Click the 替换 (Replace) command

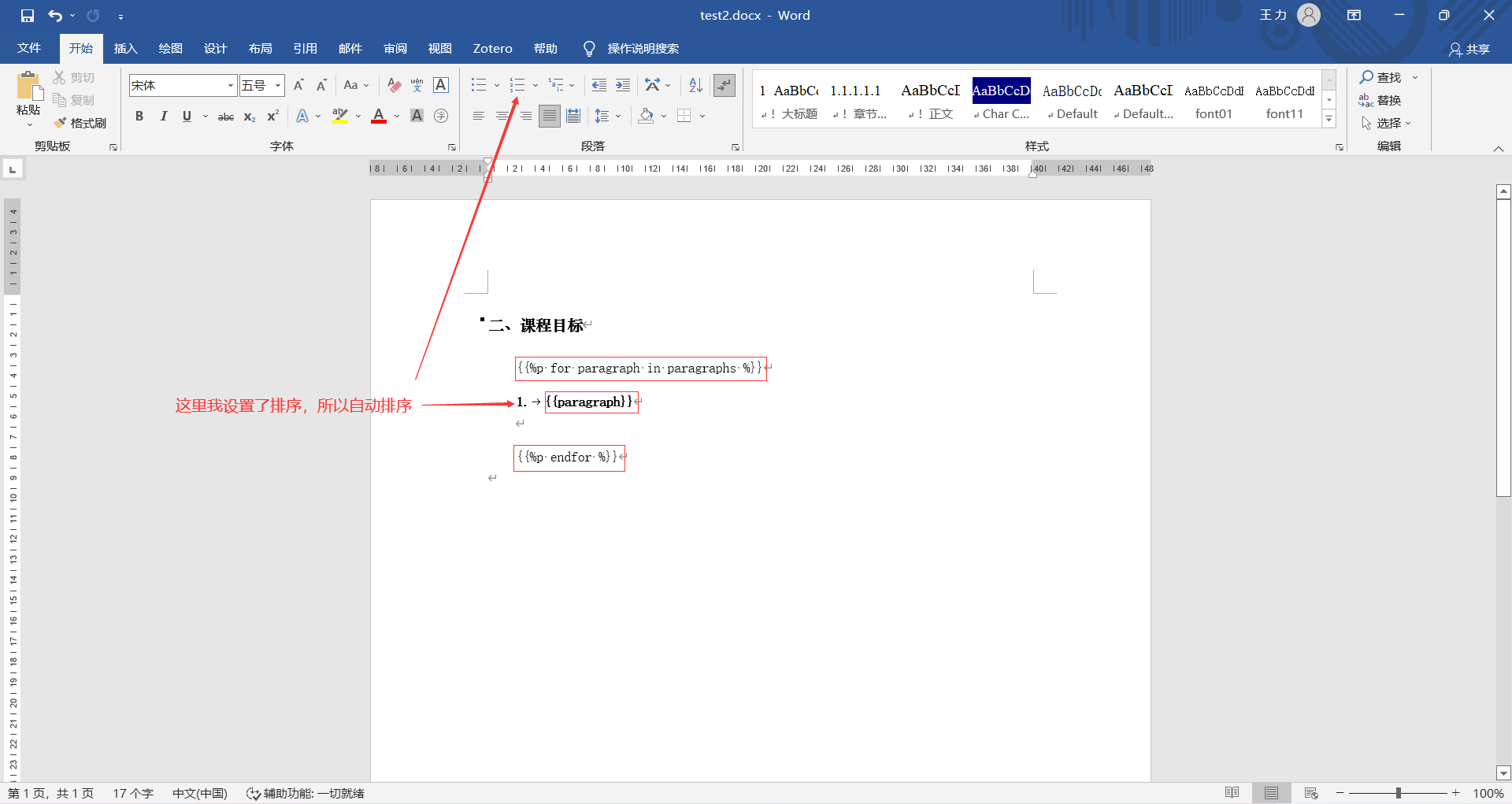[x=1388, y=100]
